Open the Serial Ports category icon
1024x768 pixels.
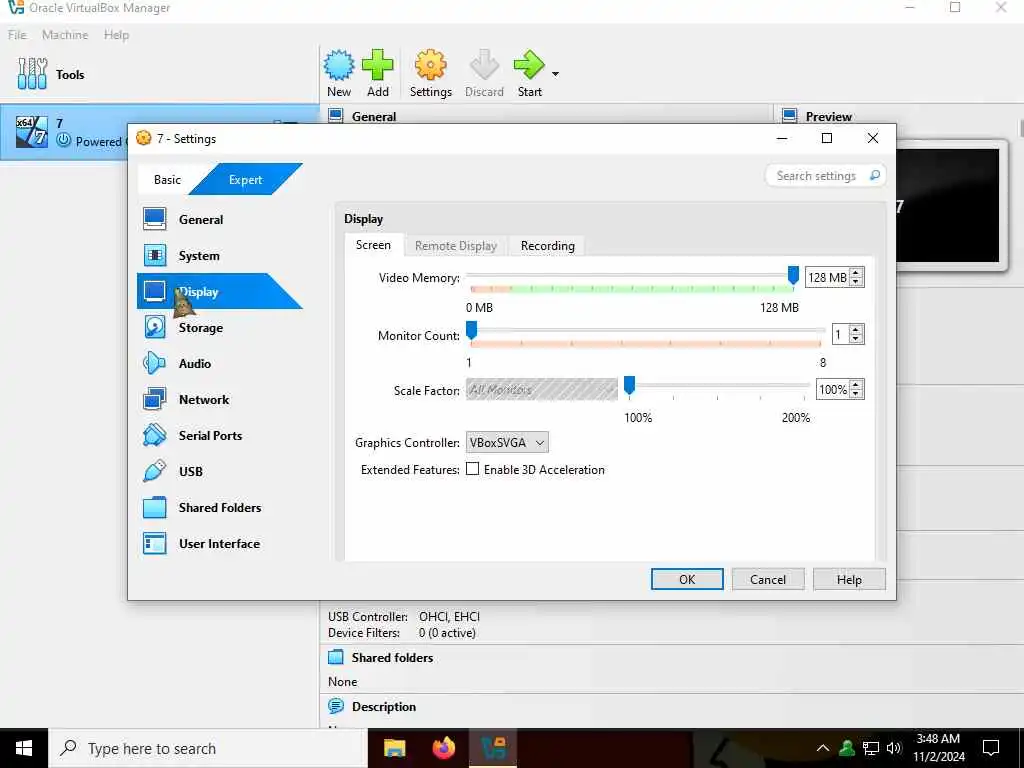(x=155, y=435)
